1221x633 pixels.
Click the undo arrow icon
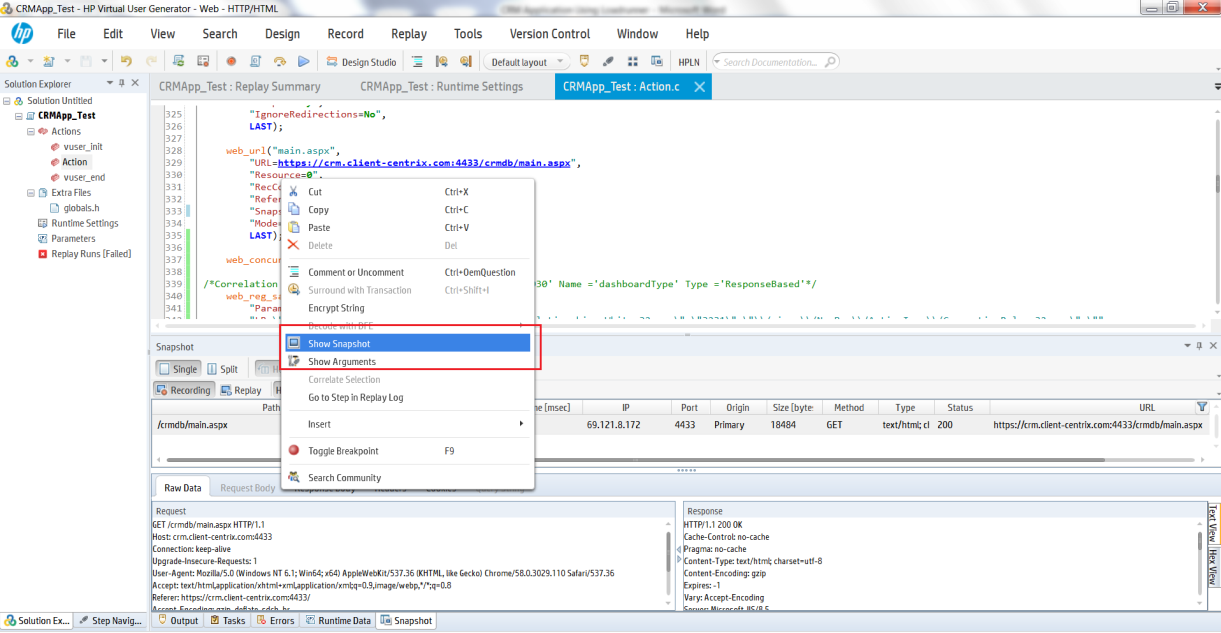click(126, 61)
